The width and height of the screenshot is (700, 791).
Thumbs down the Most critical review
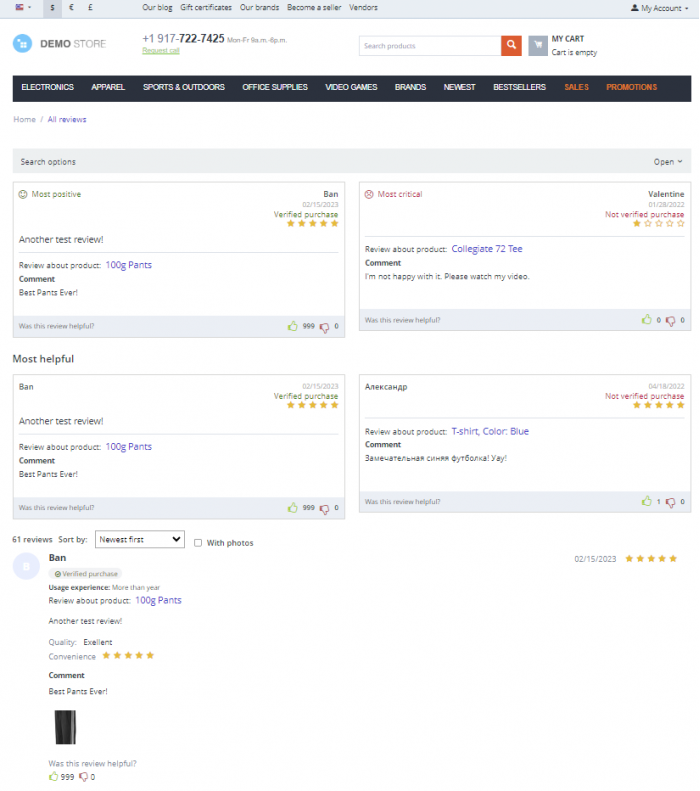[x=670, y=321]
